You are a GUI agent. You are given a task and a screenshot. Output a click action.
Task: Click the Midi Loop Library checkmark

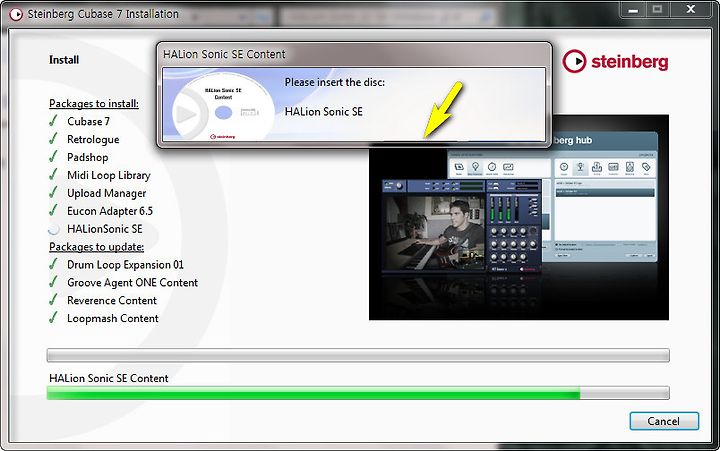[53, 175]
